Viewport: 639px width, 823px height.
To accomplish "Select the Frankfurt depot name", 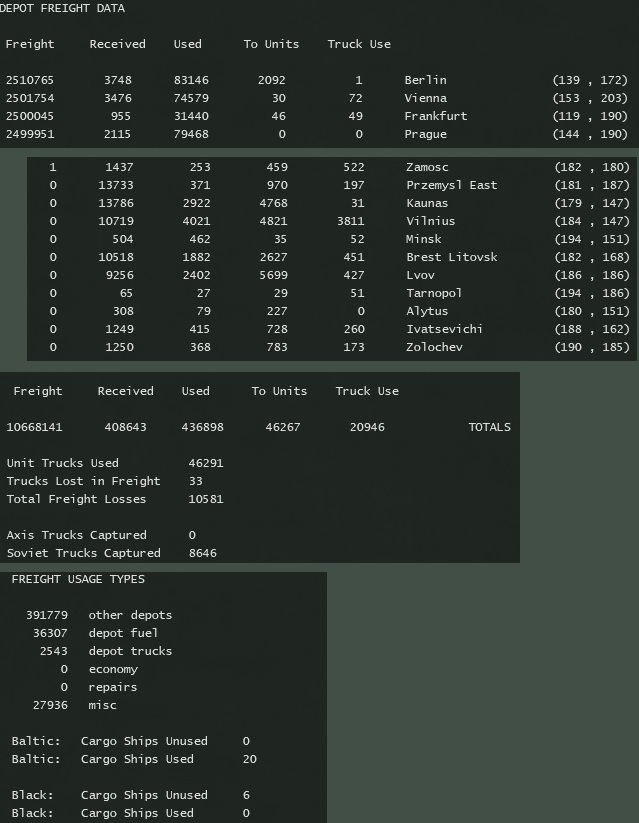I will (435, 116).
